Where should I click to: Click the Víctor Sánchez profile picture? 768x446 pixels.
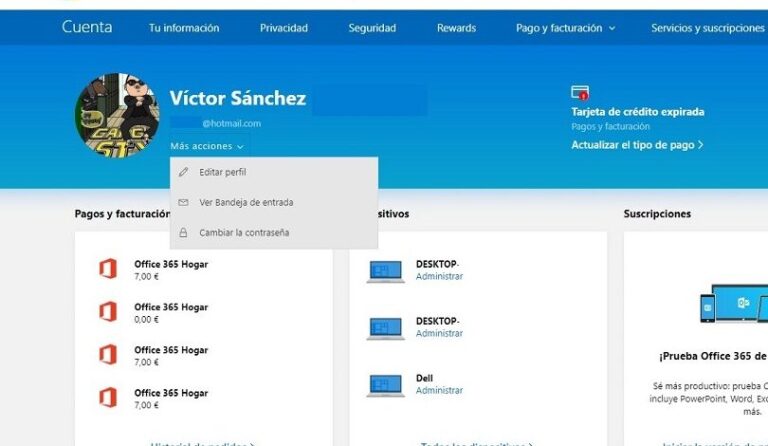coord(117,116)
